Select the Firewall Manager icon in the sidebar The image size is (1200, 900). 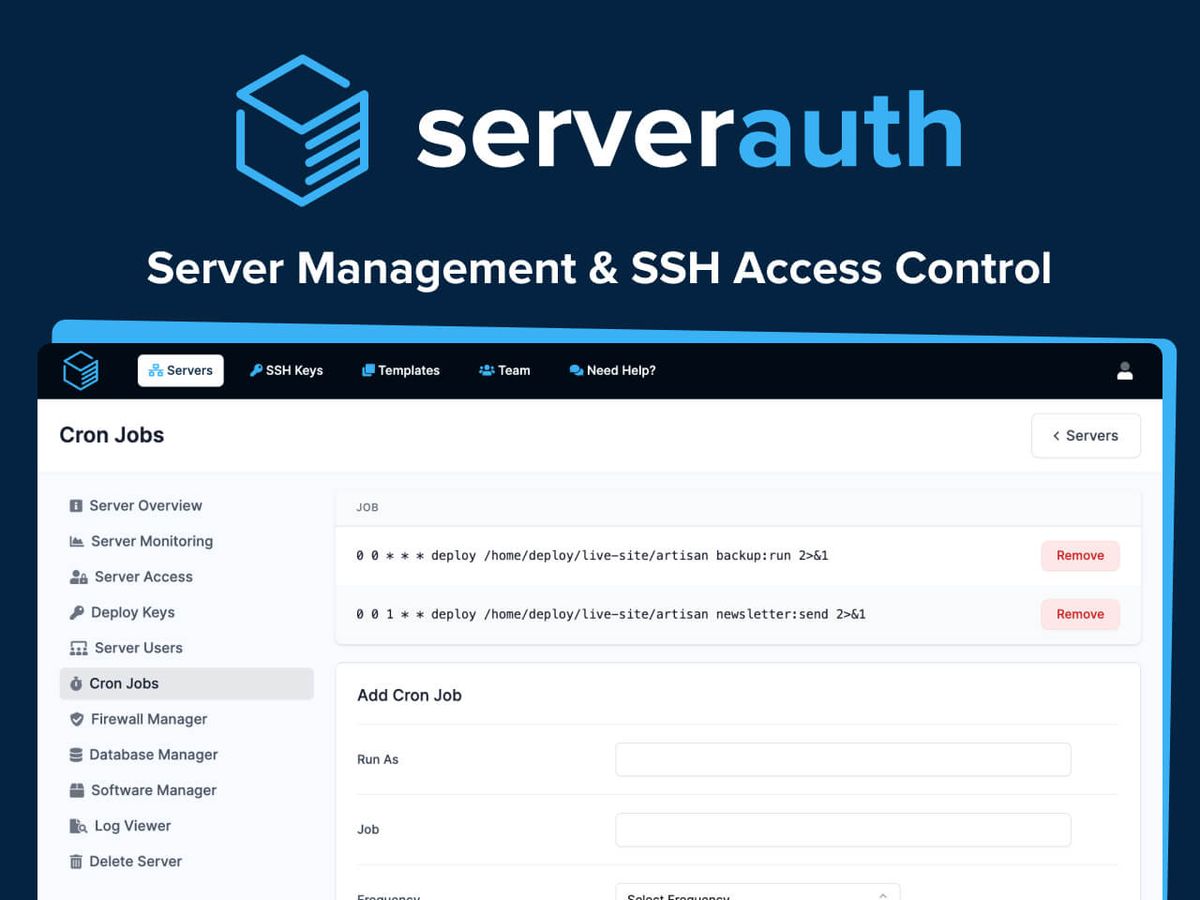77,719
